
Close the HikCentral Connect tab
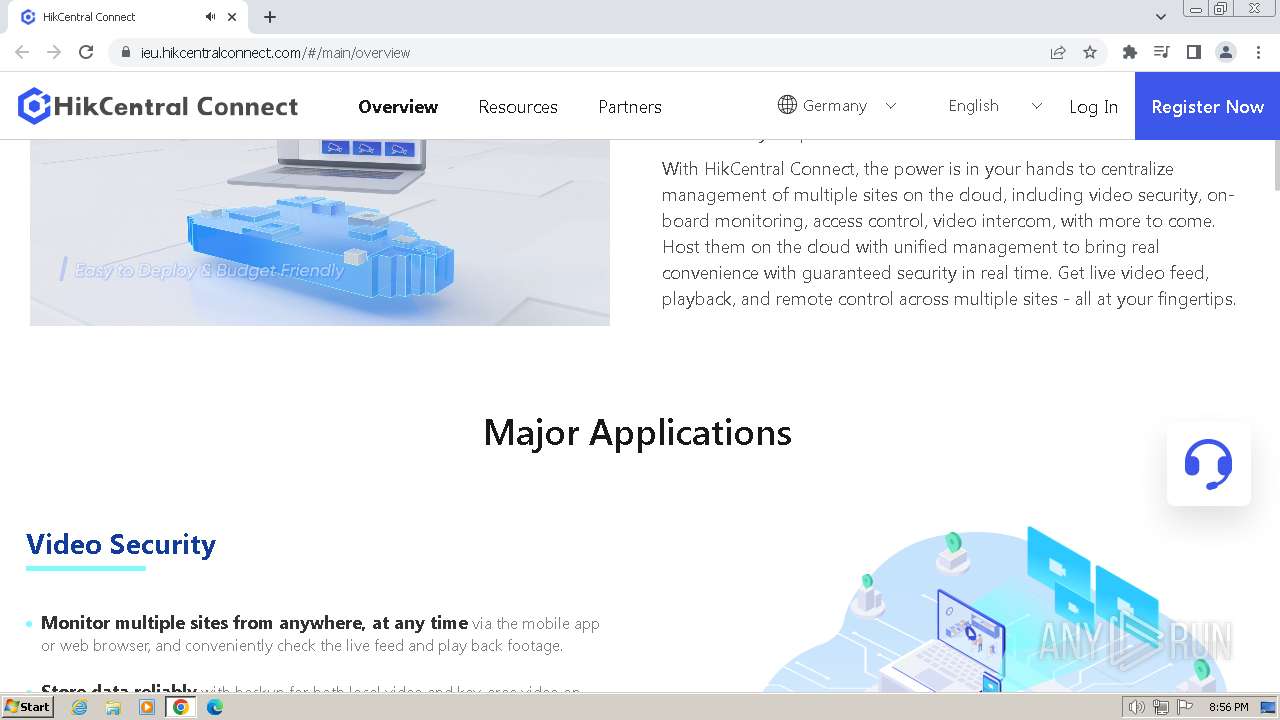[x=232, y=17]
